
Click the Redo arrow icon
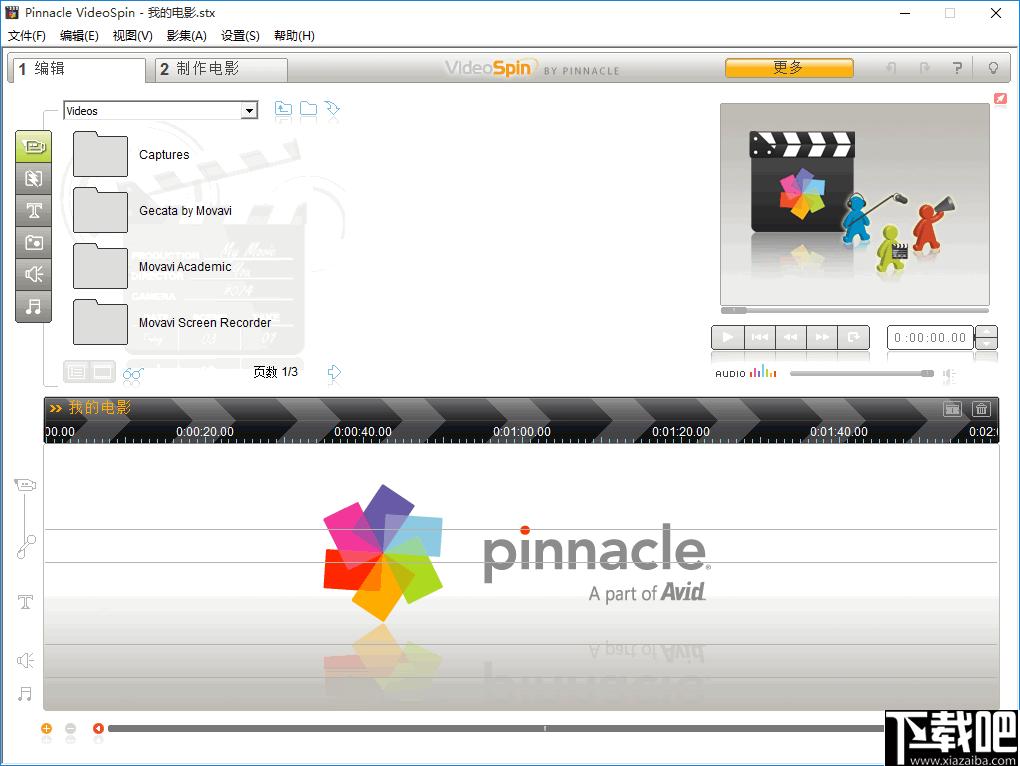(924, 68)
